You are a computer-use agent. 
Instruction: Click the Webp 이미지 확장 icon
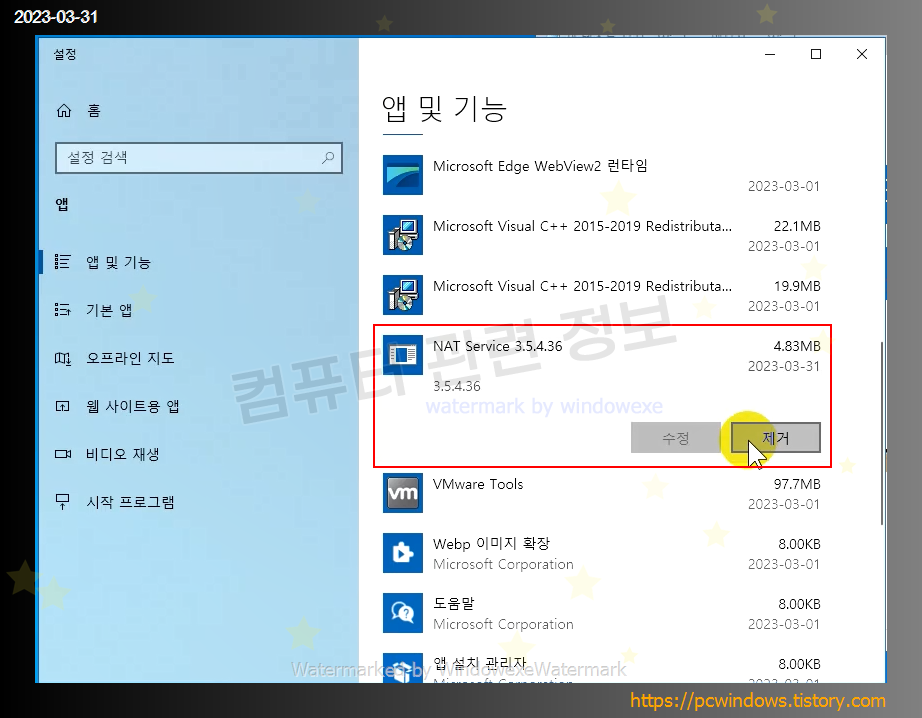(403, 553)
